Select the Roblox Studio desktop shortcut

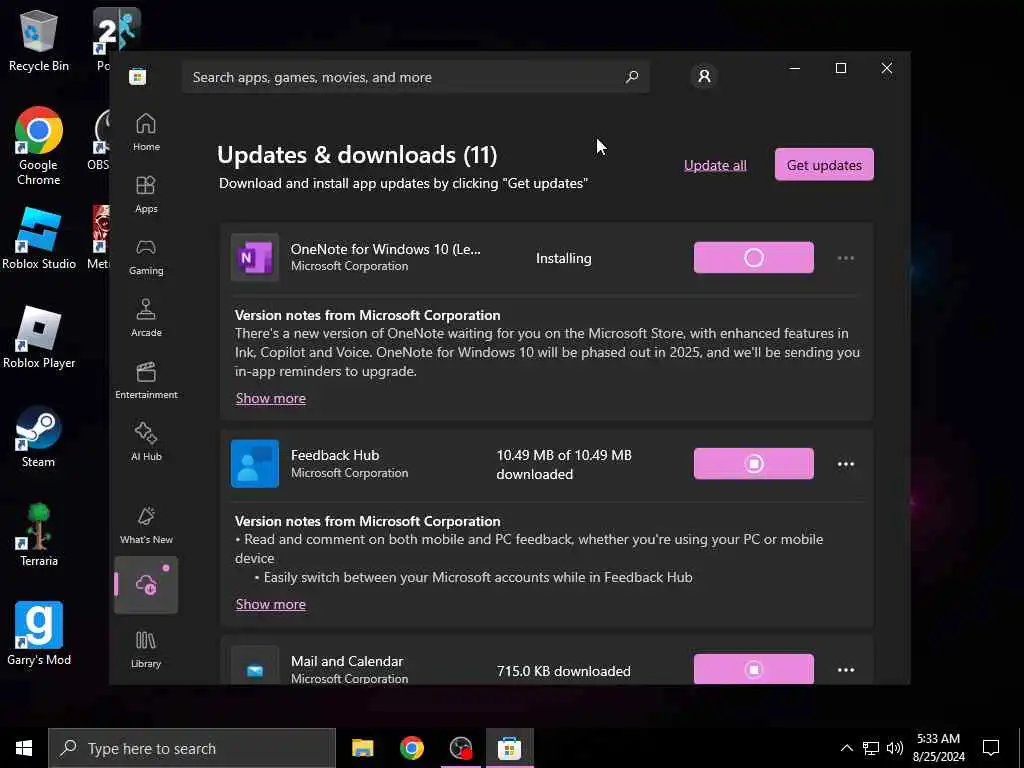coord(39,238)
